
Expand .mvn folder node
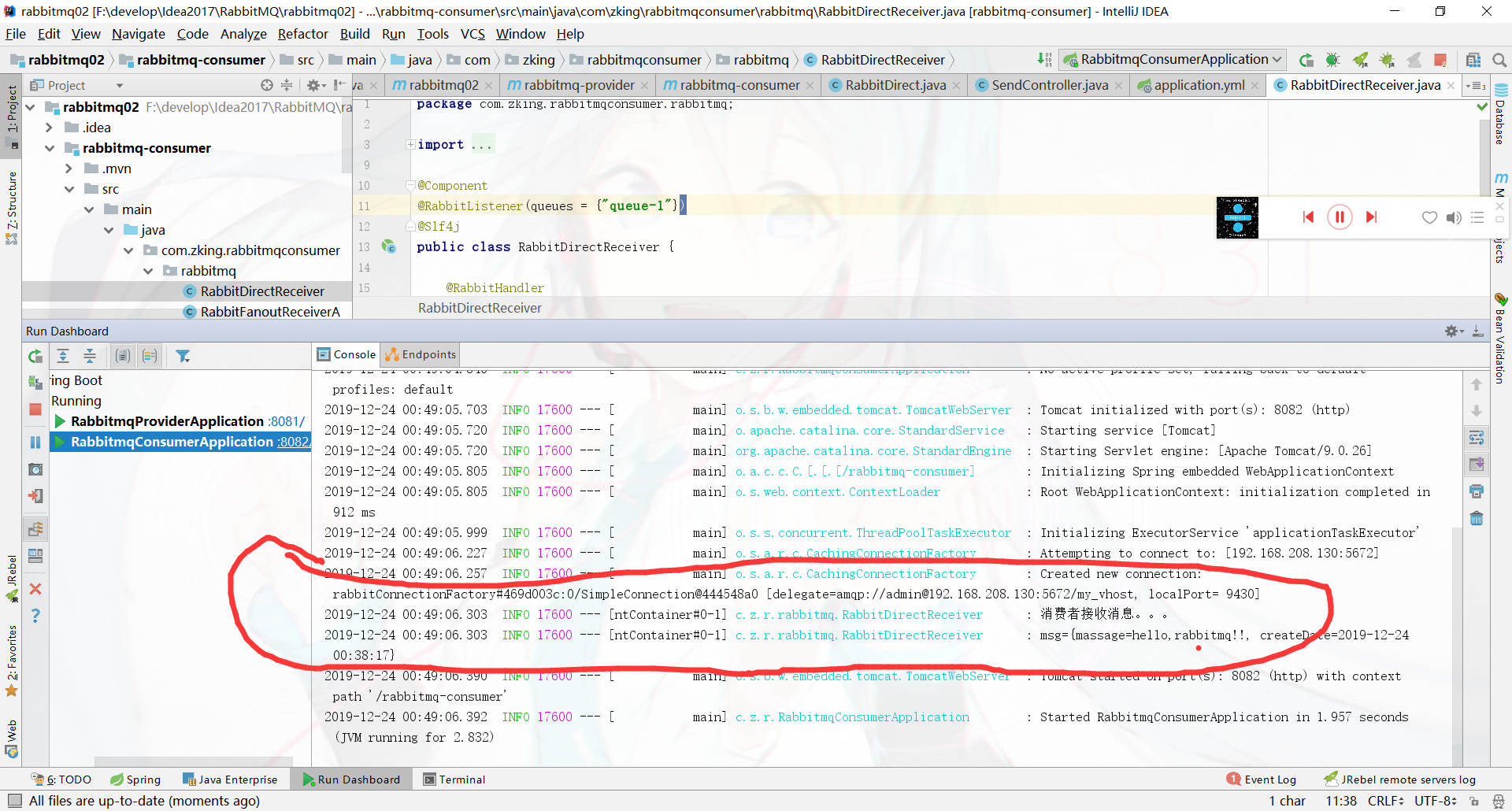click(69, 168)
